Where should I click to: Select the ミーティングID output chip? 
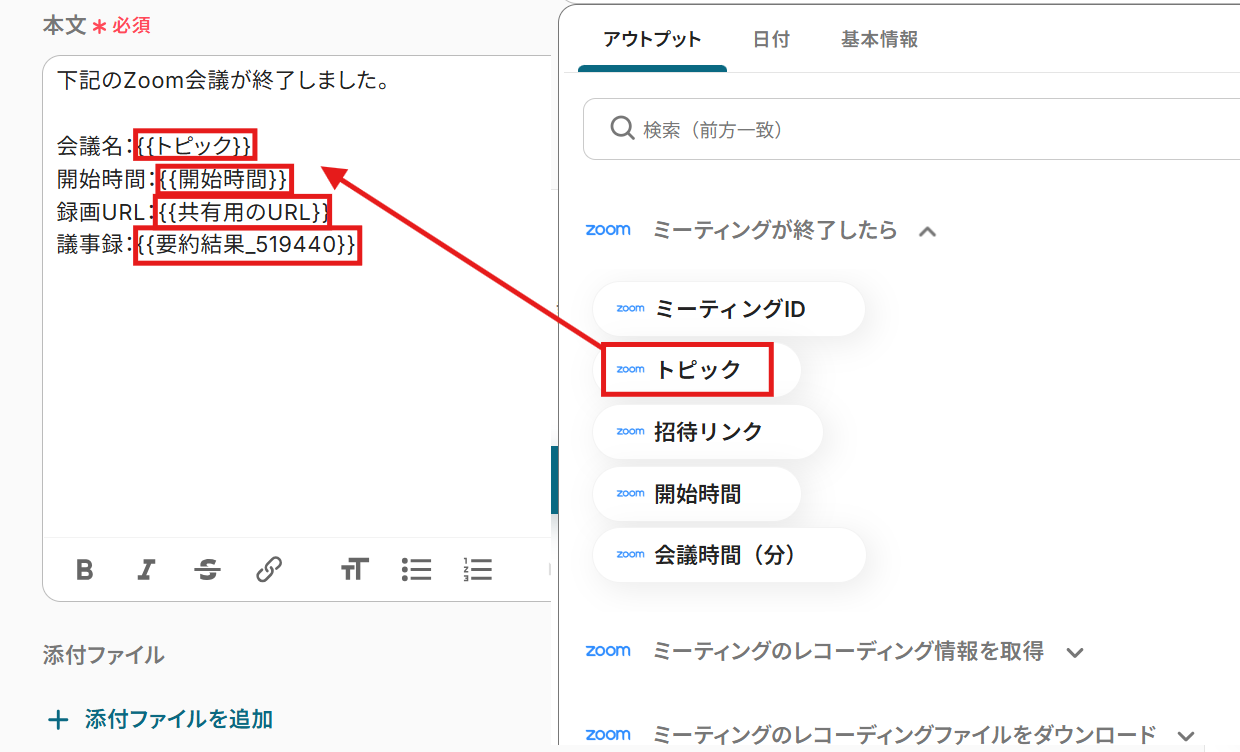[728, 309]
